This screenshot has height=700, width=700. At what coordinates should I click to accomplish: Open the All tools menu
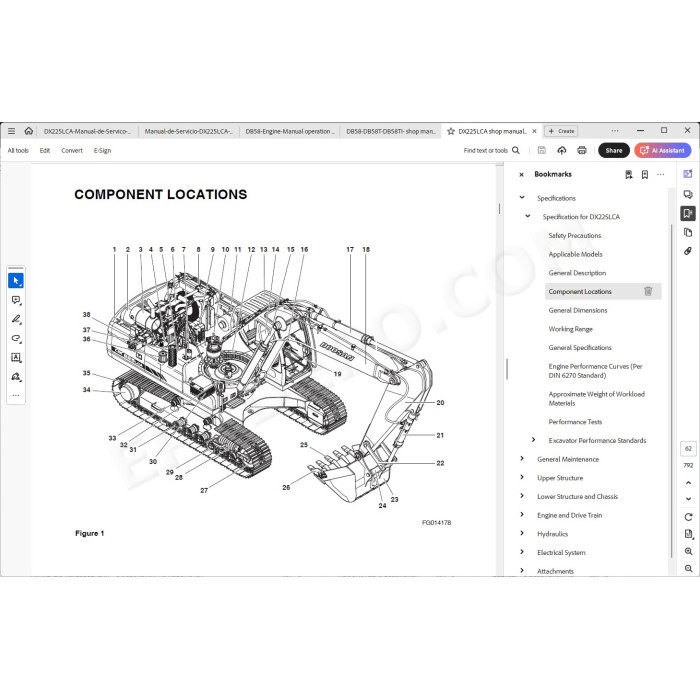(18, 150)
